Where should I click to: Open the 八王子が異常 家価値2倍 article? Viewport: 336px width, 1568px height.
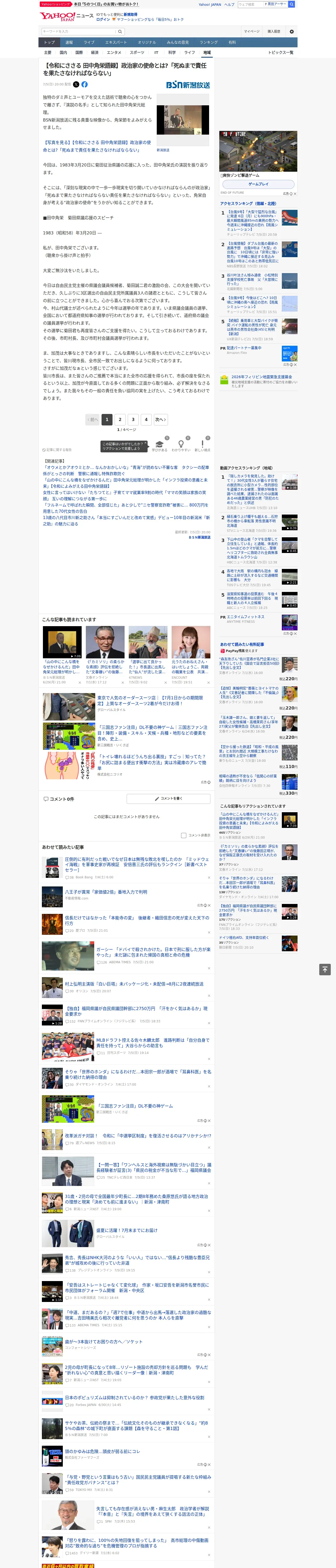click(x=106, y=892)
